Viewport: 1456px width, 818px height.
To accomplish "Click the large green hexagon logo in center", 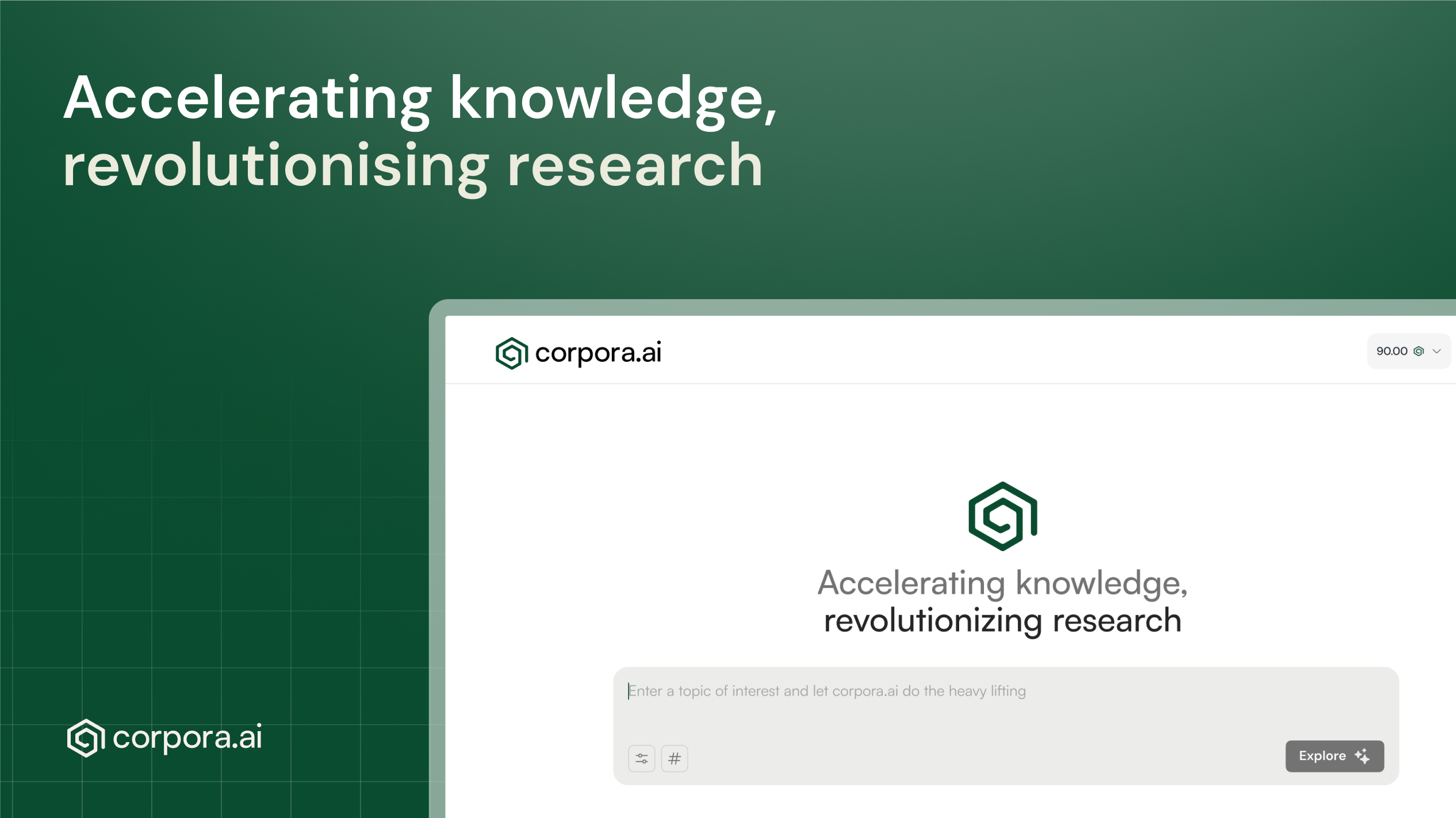I will pyautogui.click(x=1002, y=516).
